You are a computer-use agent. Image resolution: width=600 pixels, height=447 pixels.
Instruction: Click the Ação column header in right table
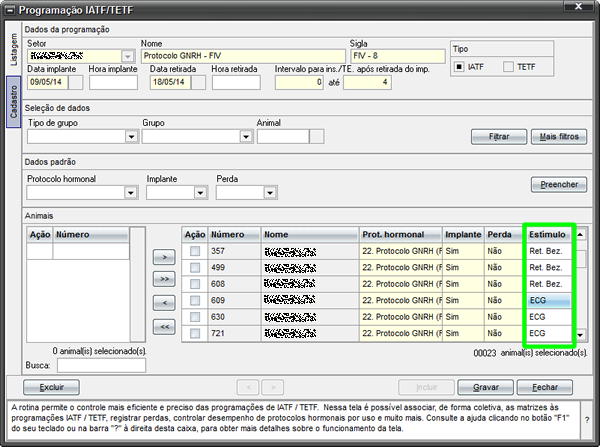pos(195,235)
